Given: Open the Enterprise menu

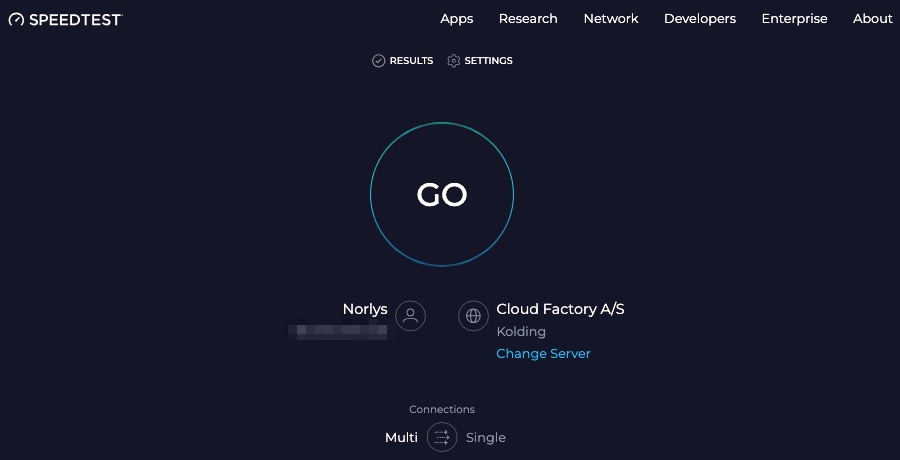Looking at the screenshot, I should [x=794, y=19].
